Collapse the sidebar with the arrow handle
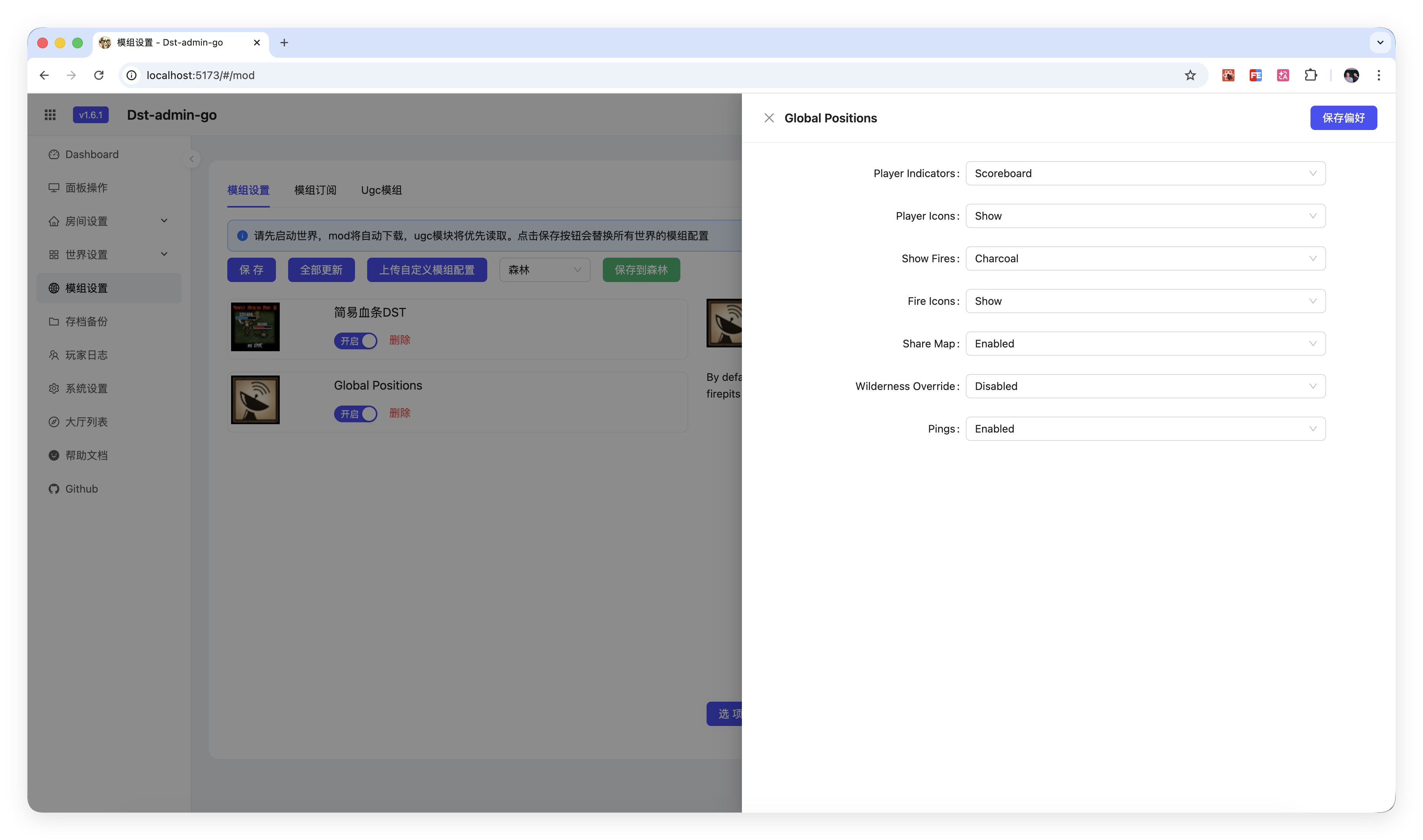Image resolution: width=1423 pixels, height=840 pixels. [x=191, y=159]
